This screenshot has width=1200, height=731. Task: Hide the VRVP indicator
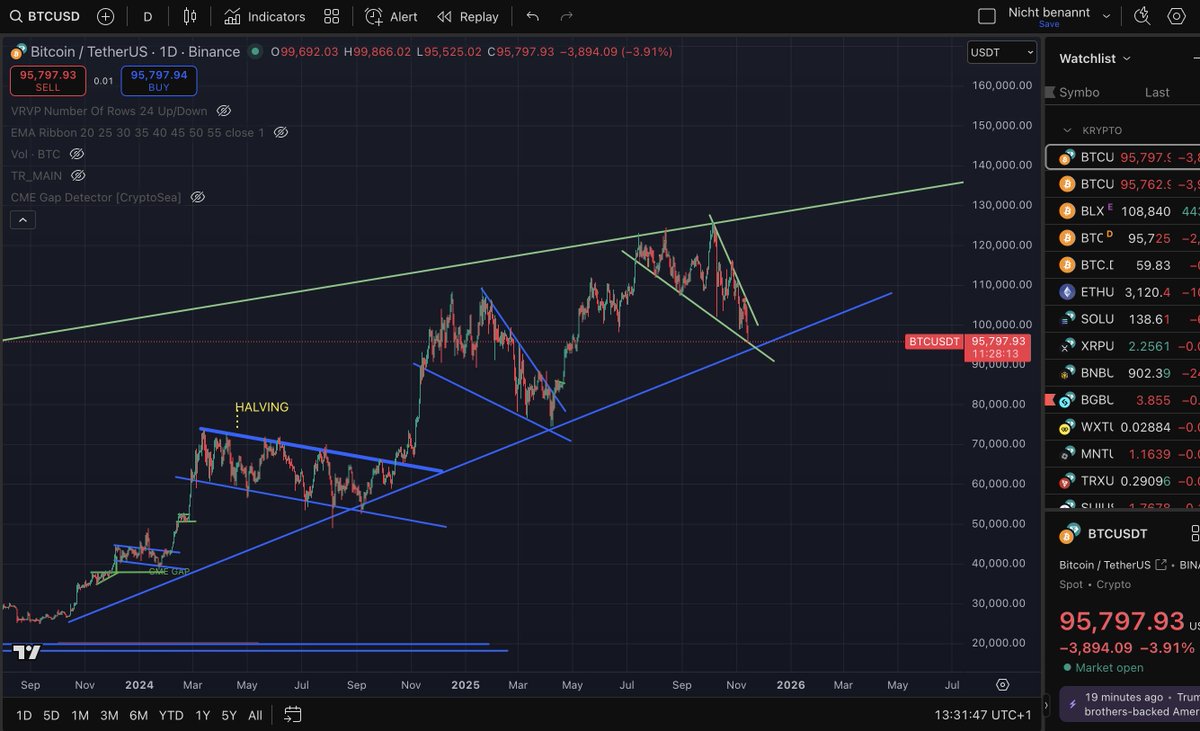pyautogui.click(x=223, y=111)
